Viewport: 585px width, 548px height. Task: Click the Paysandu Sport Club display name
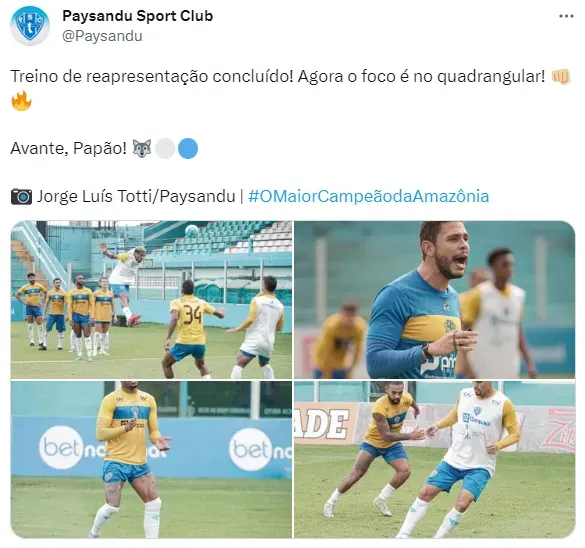137,16
